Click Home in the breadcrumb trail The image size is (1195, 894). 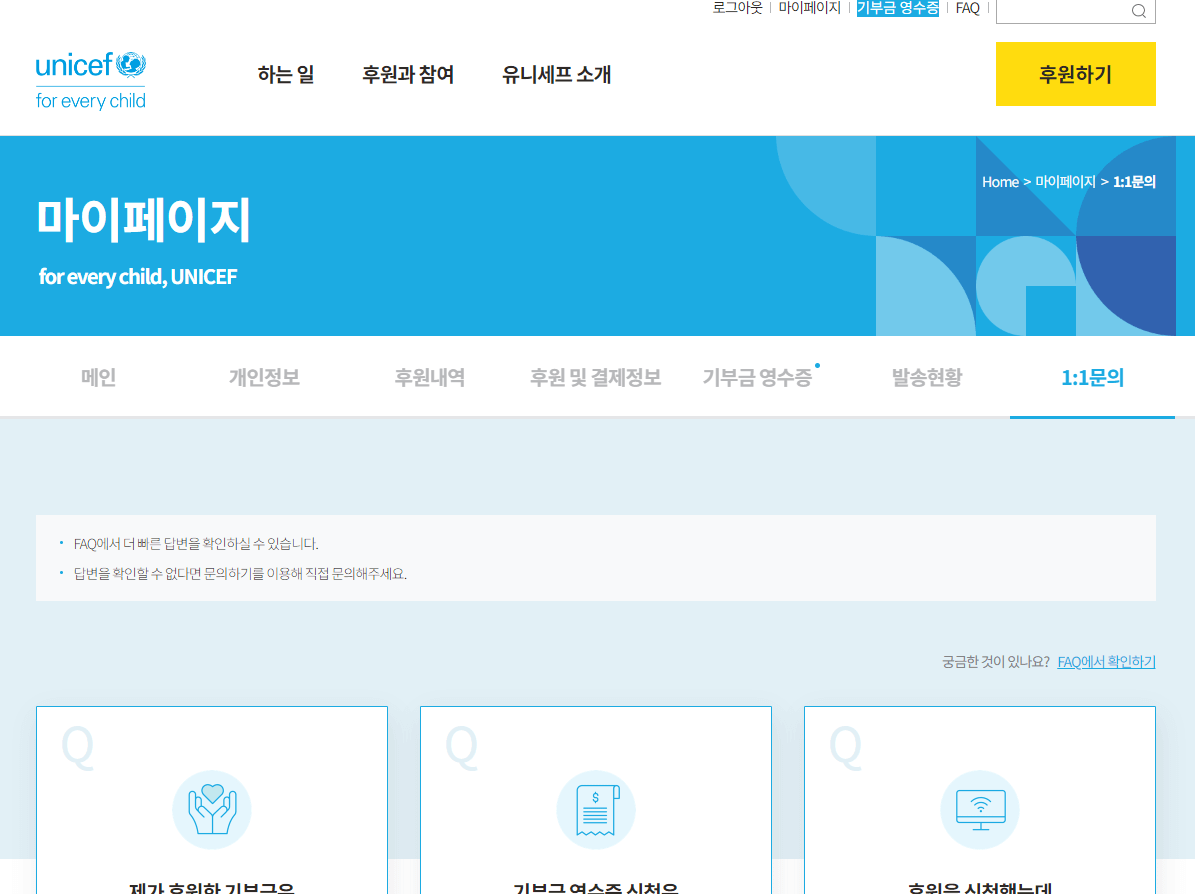click(1000, 181)
